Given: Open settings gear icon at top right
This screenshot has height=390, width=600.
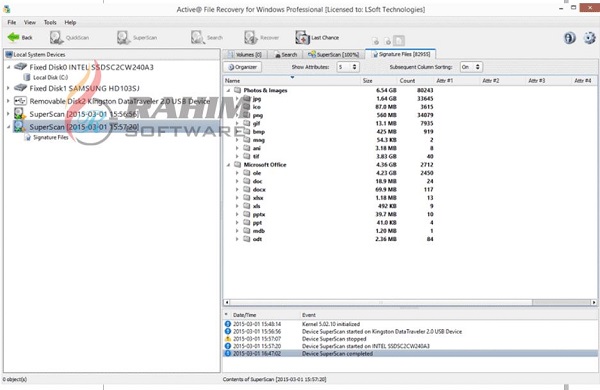Looking at the screenshot, I should pos(589,38).
